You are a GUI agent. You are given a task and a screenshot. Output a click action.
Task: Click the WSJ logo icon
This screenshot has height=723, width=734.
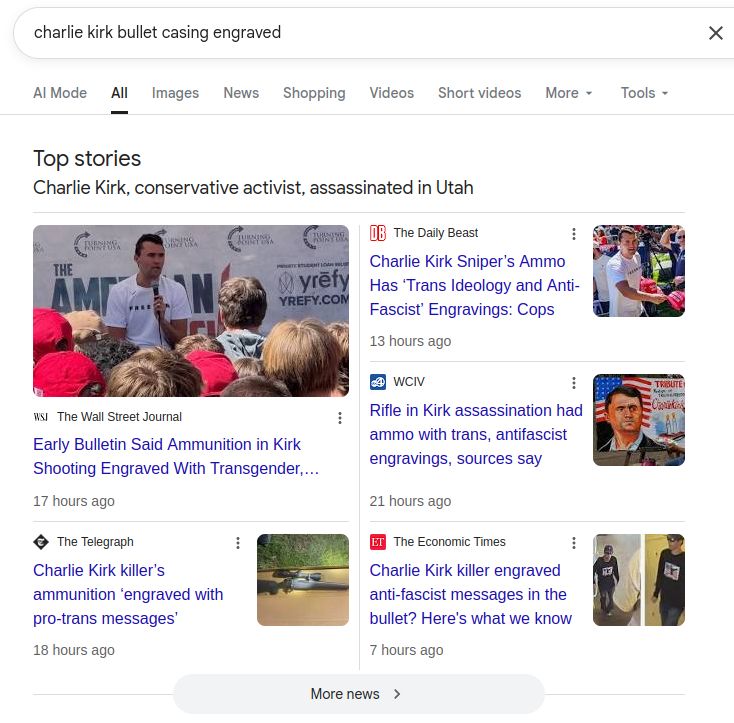coord(41,416)
